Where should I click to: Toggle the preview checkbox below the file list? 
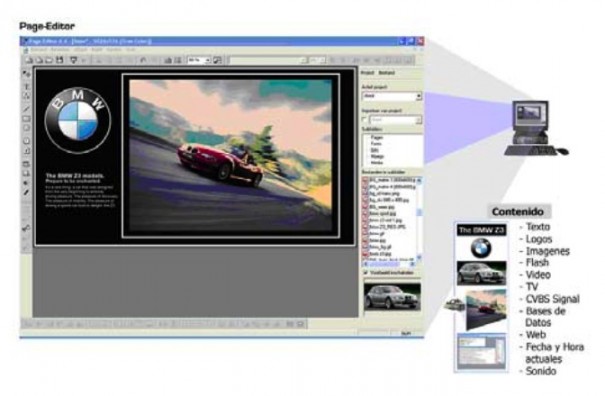pos(365,272)
